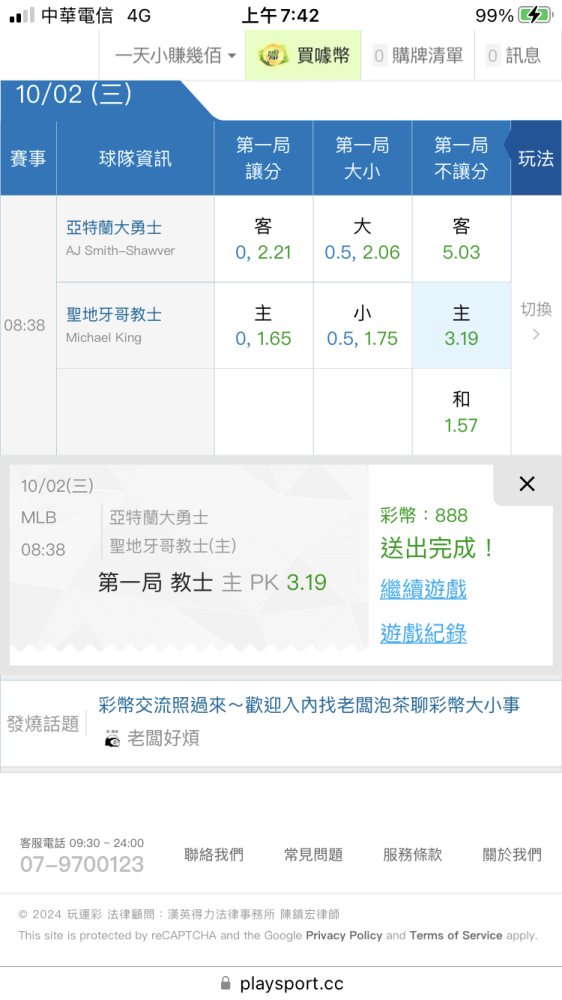Tap the 買噱幣 coin icon button

pyautogui.click(x=273, y=55)
